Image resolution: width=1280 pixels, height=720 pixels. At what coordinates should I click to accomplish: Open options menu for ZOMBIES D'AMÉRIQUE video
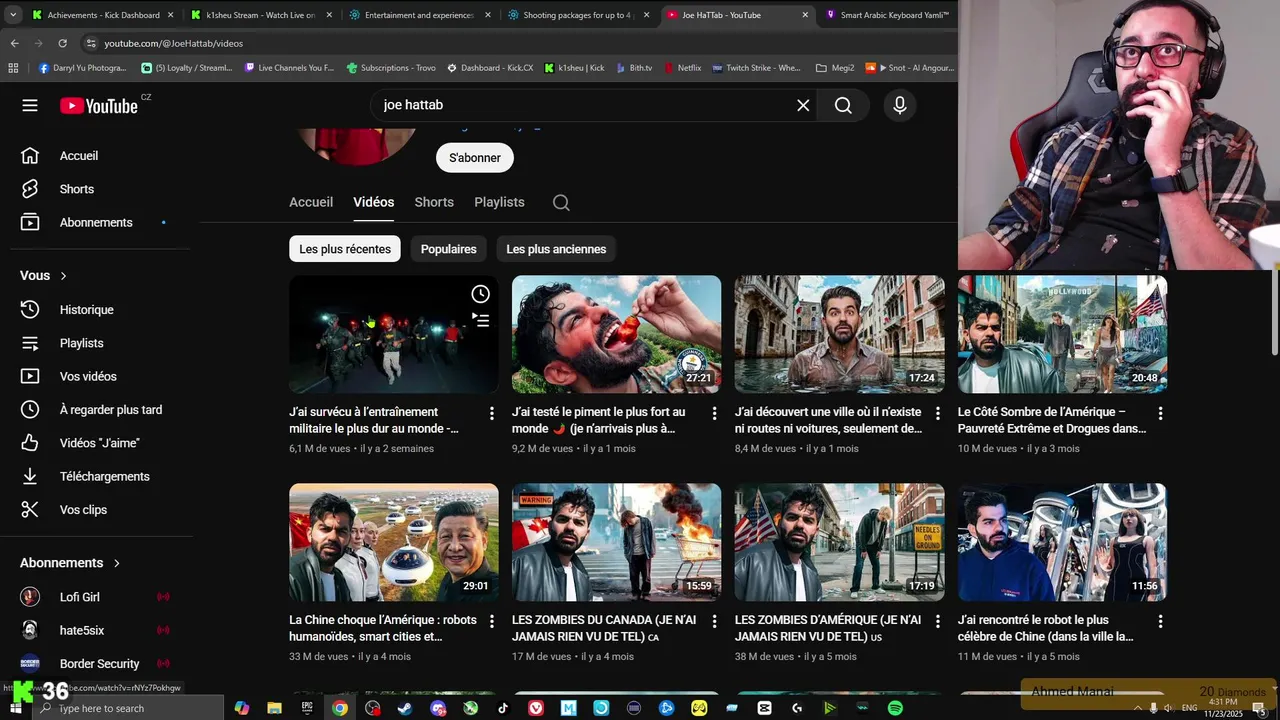point(937,621)
